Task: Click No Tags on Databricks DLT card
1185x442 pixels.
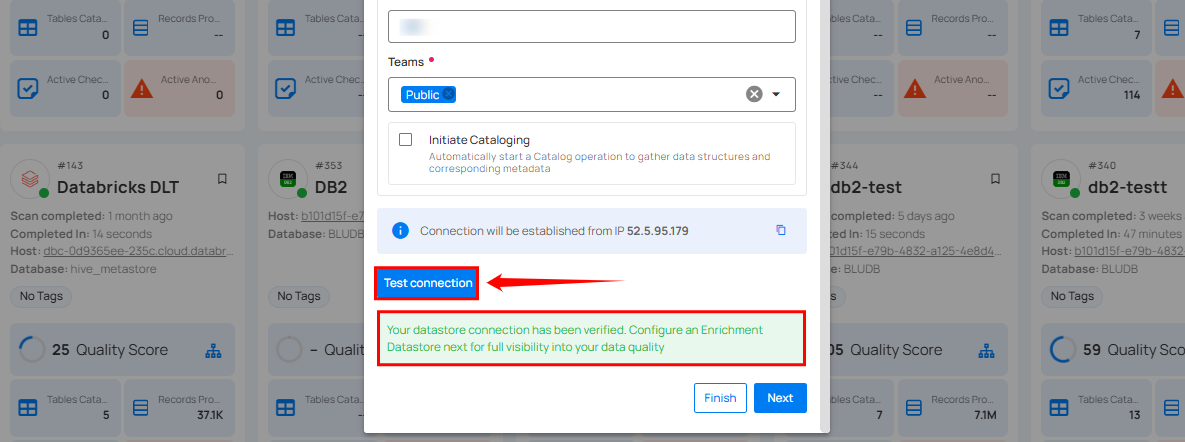Action: [x=41, y=296]
